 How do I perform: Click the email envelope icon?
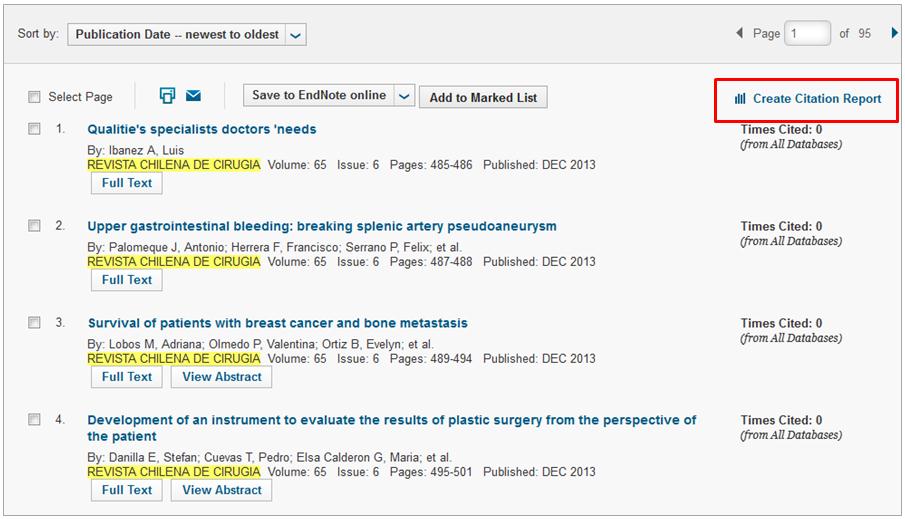point(194,96)
